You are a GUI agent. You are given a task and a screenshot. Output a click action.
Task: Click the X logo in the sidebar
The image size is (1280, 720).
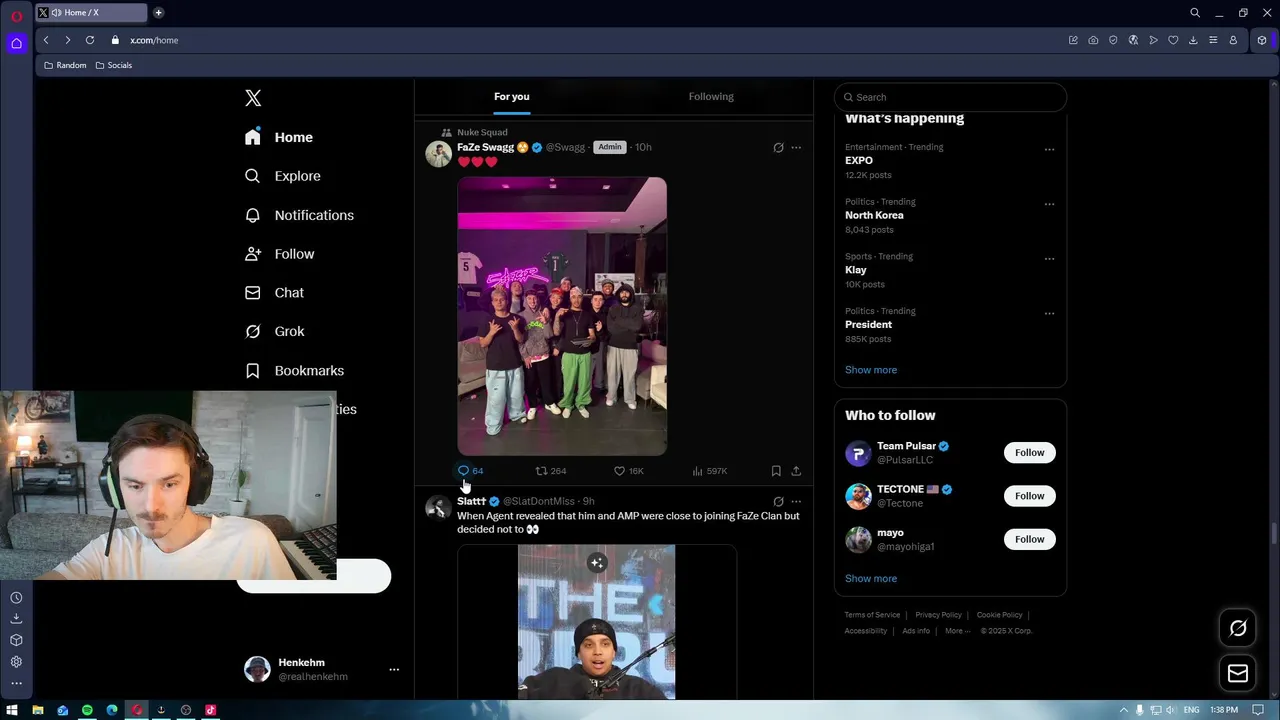(253, 98)
